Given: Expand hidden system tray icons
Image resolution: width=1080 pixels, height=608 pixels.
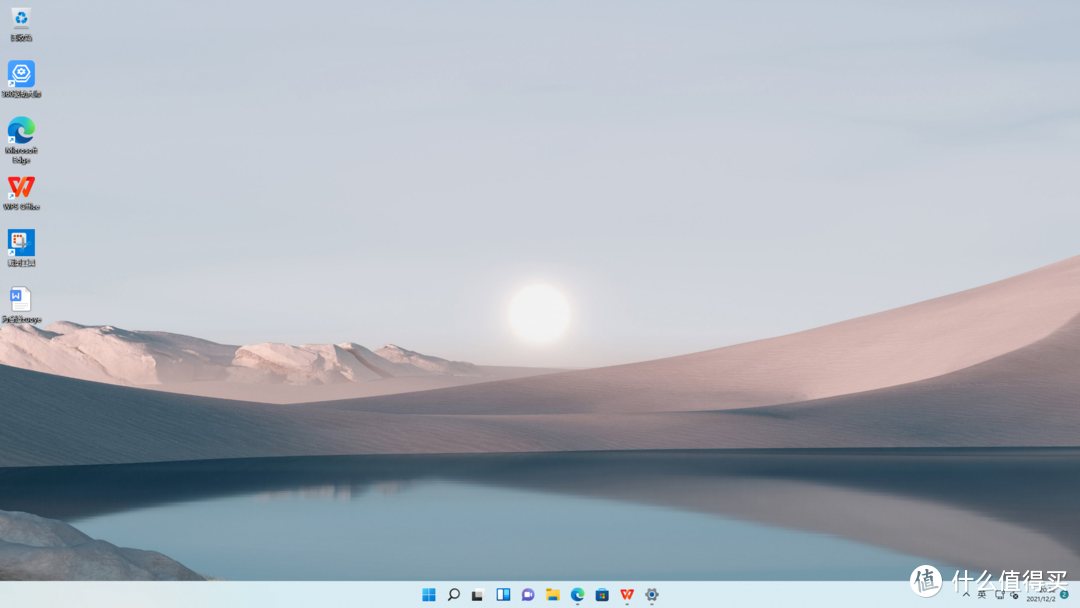Looking at the screenshot, I should [x=967, y=595].
